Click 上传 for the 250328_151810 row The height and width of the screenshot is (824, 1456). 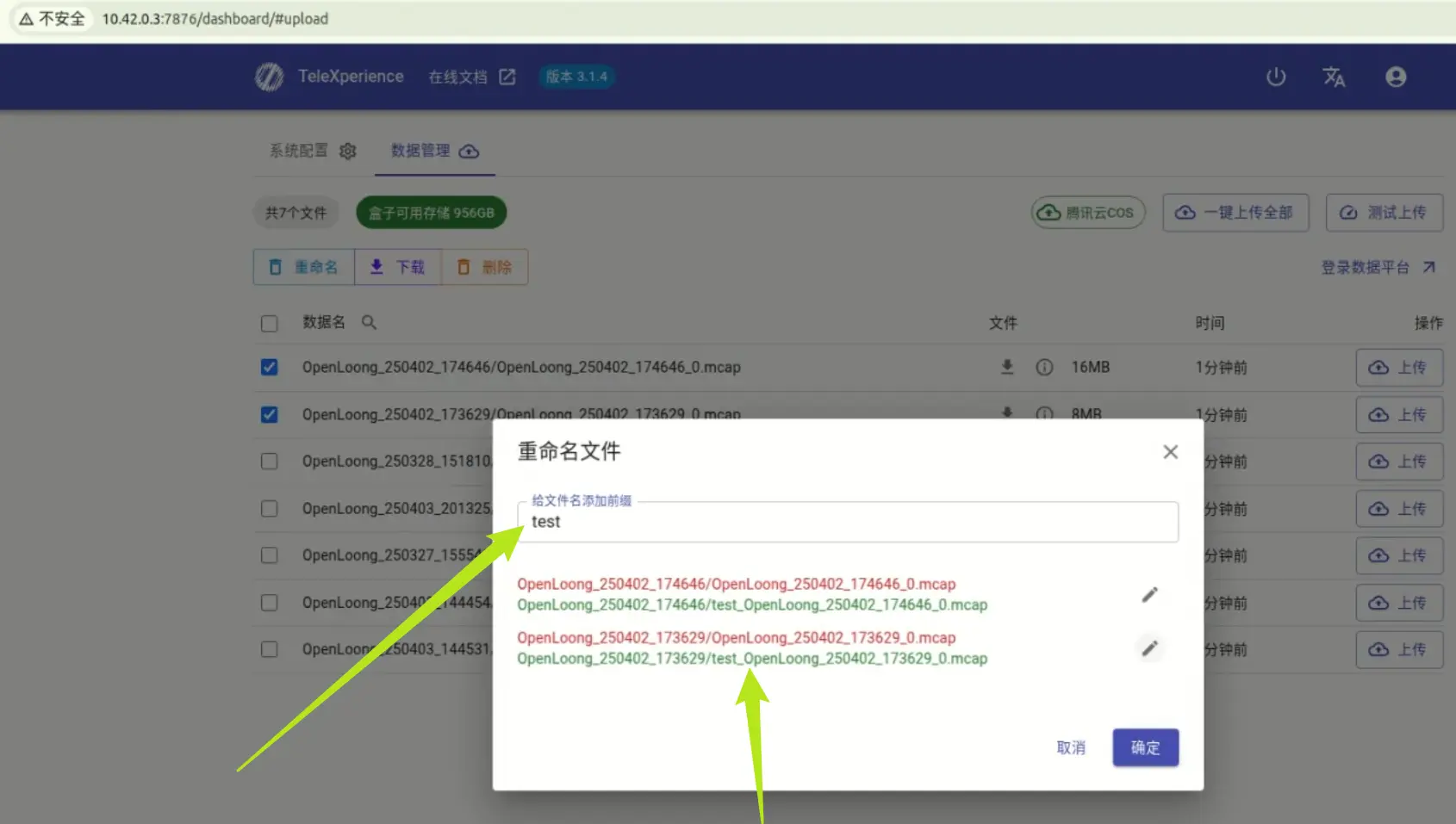(x=1399, y=461)
